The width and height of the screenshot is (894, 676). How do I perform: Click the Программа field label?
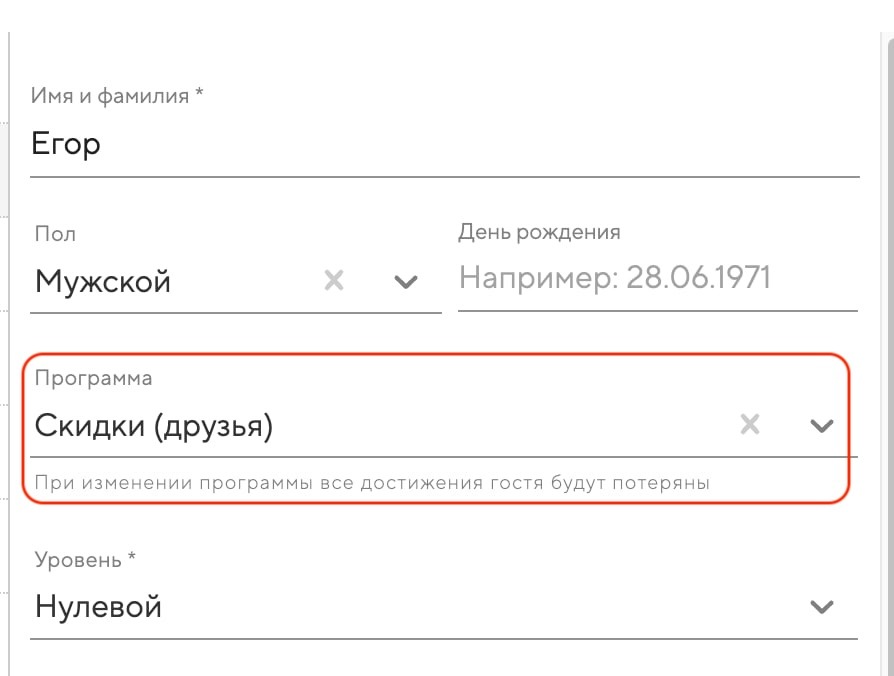(93, 379)
